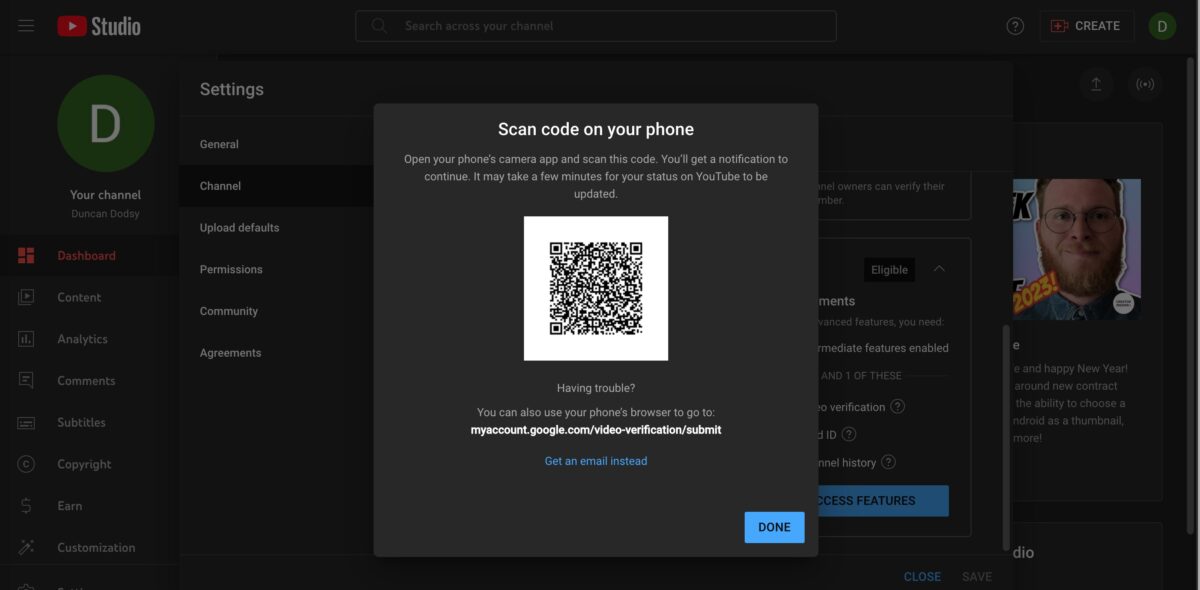Click the DONE button in dialog
The width and height of the screenshot is (1200, 590).
774,527
